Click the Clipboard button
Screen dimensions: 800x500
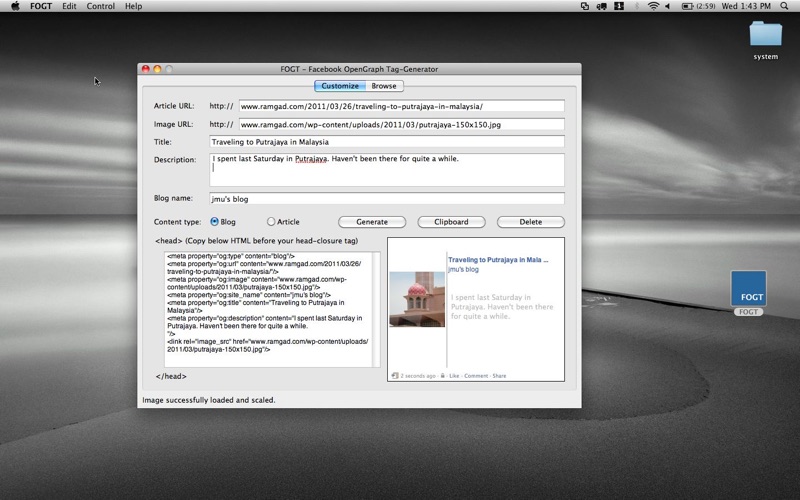452,222
